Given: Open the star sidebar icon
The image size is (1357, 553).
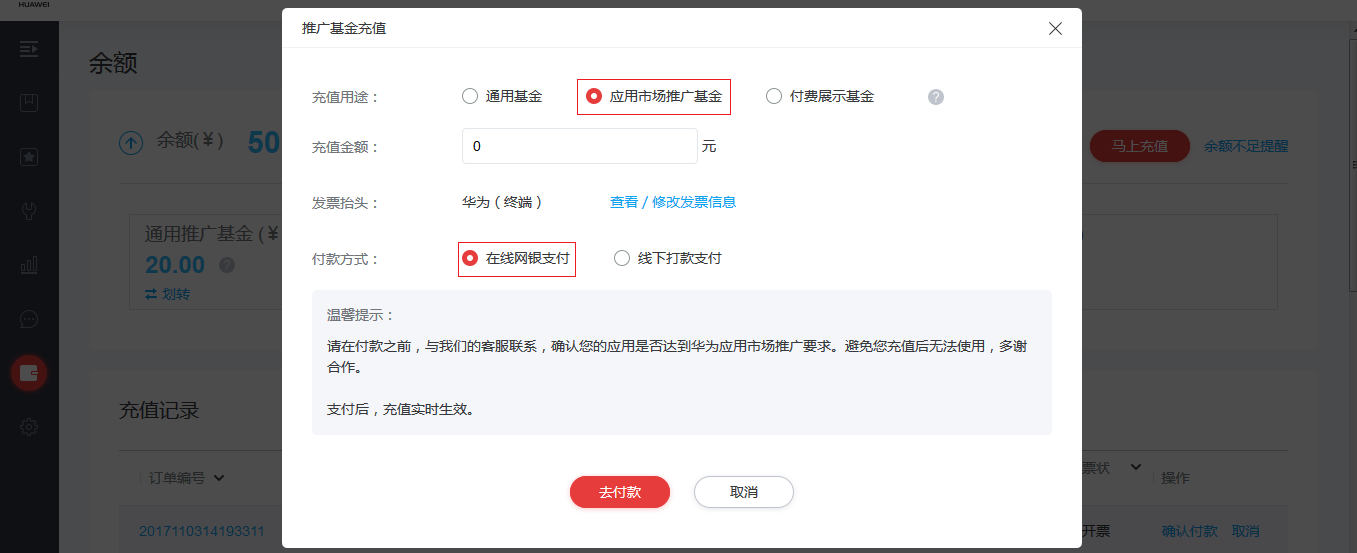Looking at the screenshot, I should tap(29, 157).
